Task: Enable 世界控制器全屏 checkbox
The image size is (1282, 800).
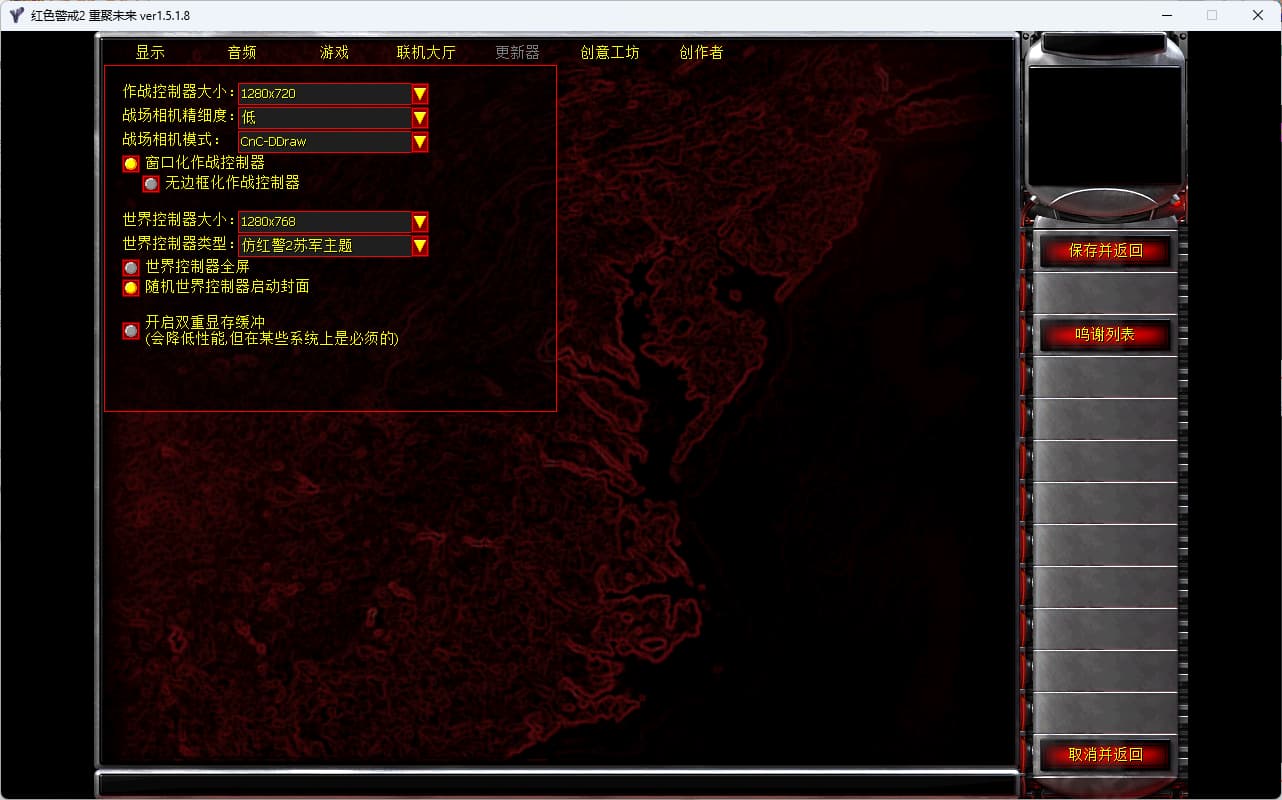Action: [131, 268]
